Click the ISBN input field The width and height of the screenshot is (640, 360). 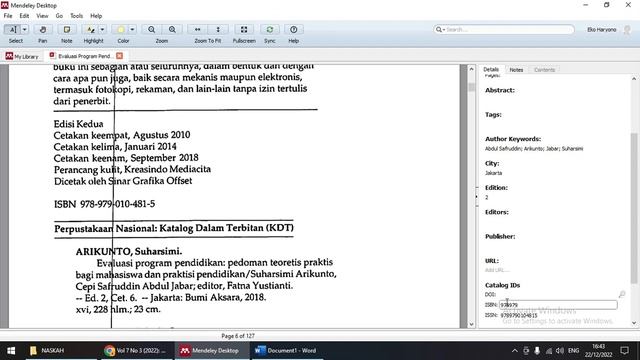[x=558, y=304]
